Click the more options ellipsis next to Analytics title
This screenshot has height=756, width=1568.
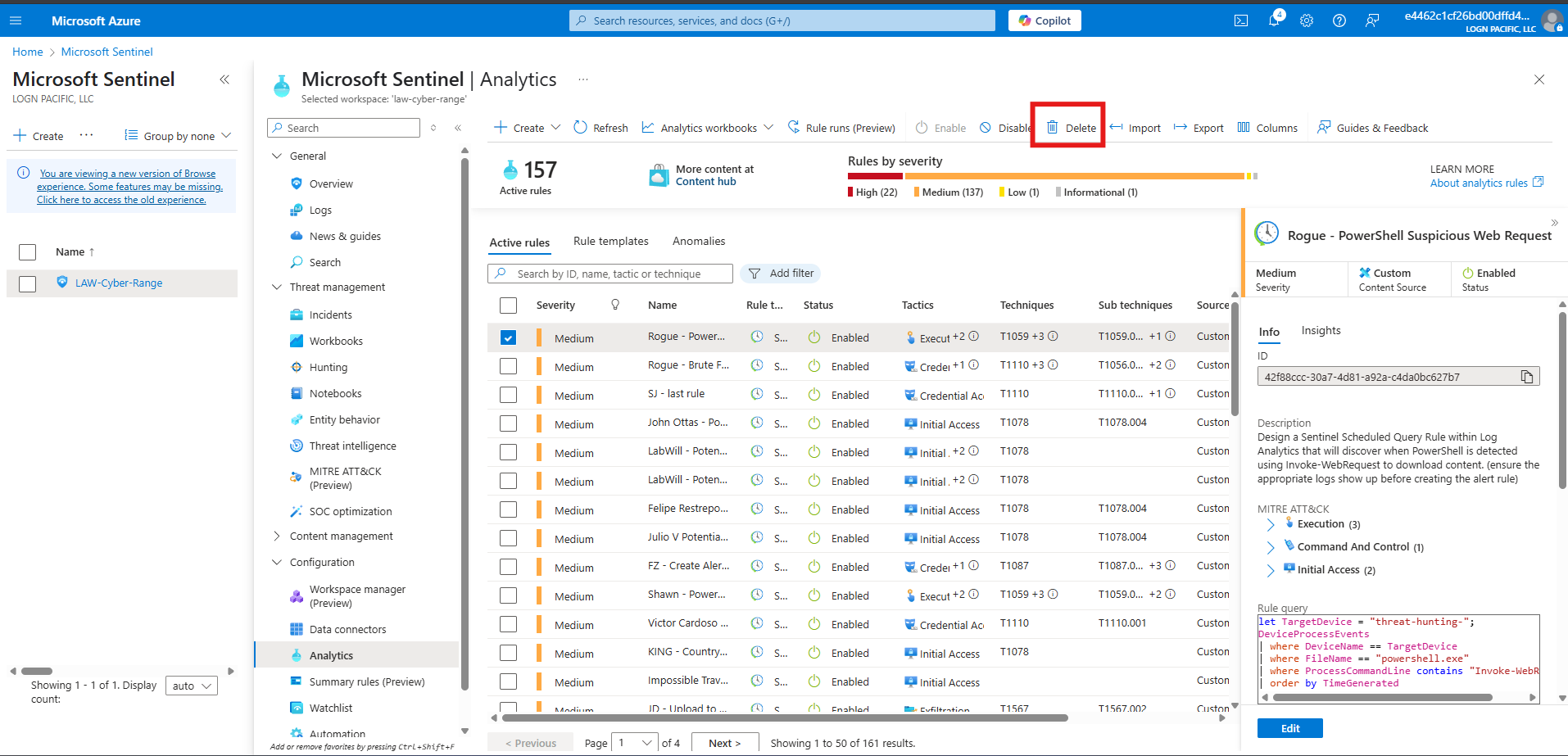[583, 79]
